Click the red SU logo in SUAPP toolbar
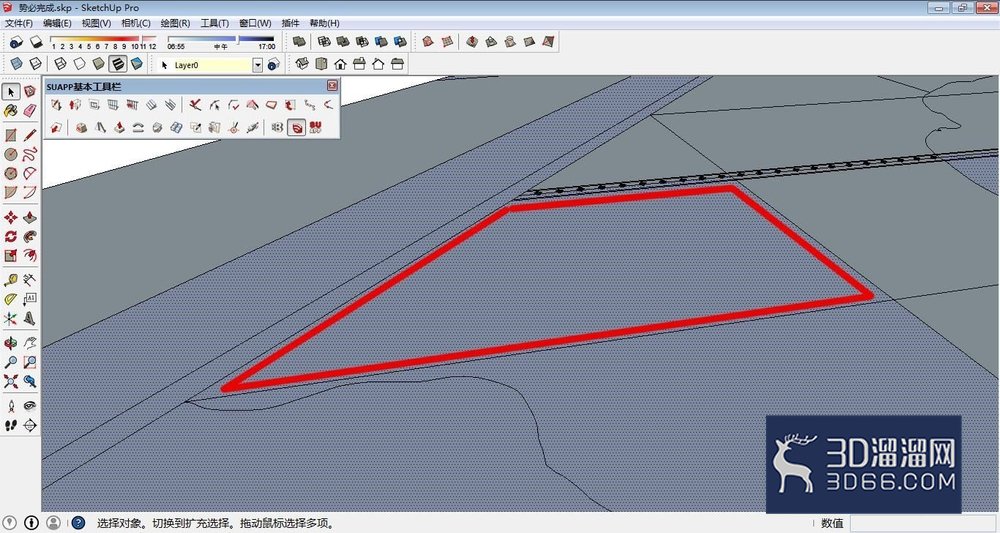Screen dimensions: 1000x533 (x=316, y=128)
